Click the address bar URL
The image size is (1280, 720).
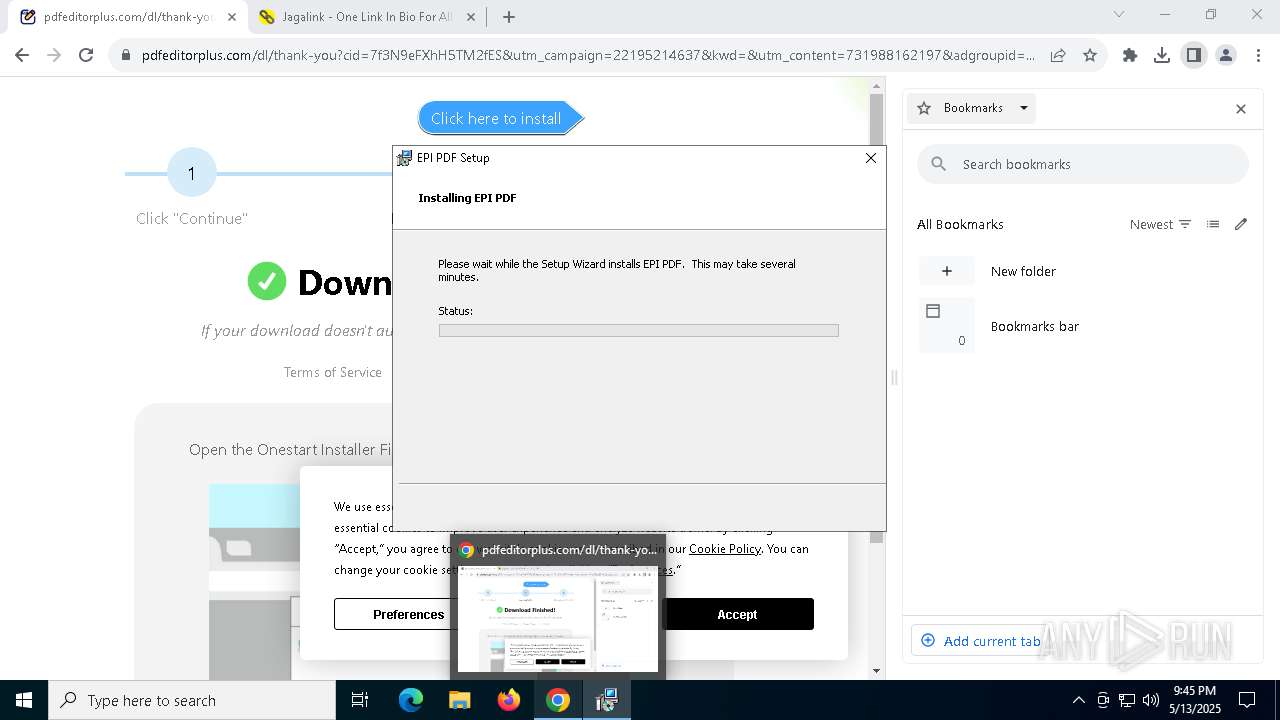tap(588, 56)
